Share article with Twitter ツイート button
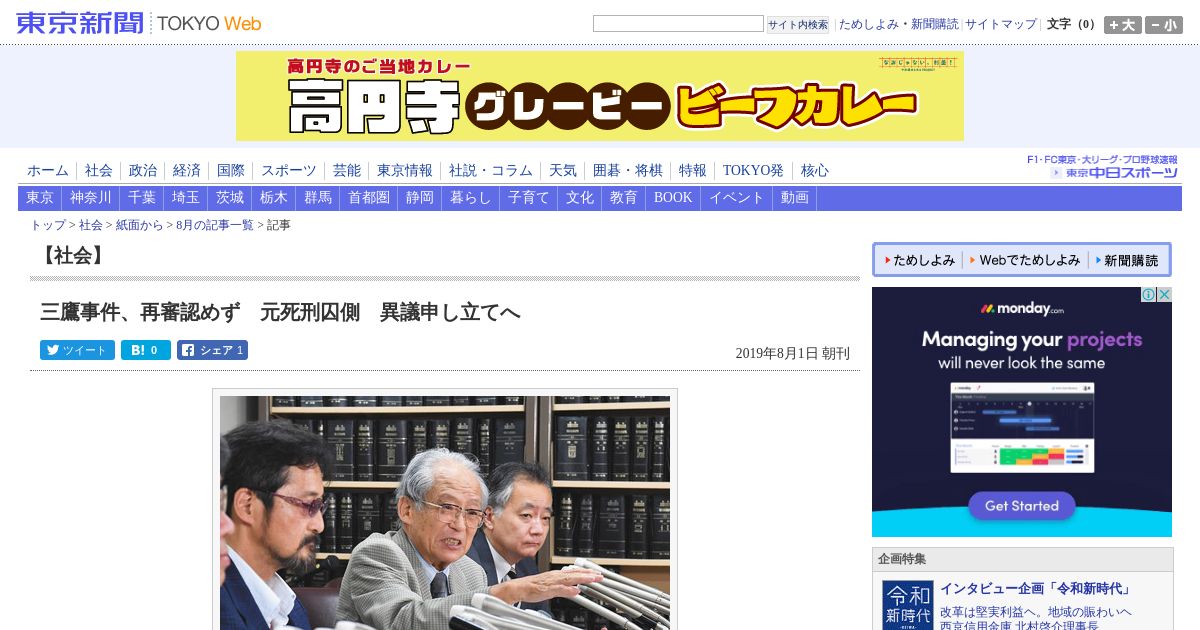Viewport: 1200px width, 630px height. 77,350
